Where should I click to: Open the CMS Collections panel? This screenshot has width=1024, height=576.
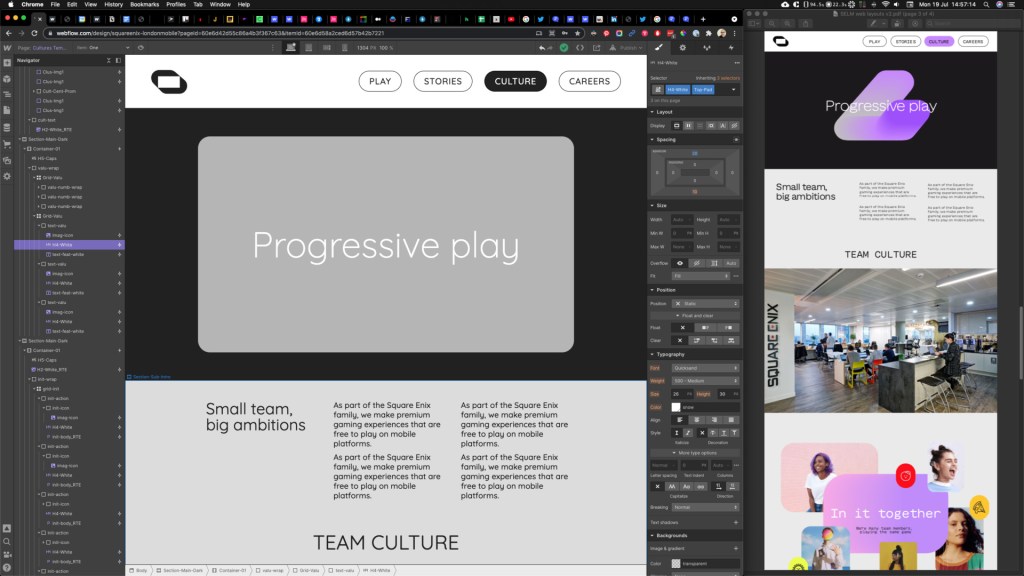[7, 128]
